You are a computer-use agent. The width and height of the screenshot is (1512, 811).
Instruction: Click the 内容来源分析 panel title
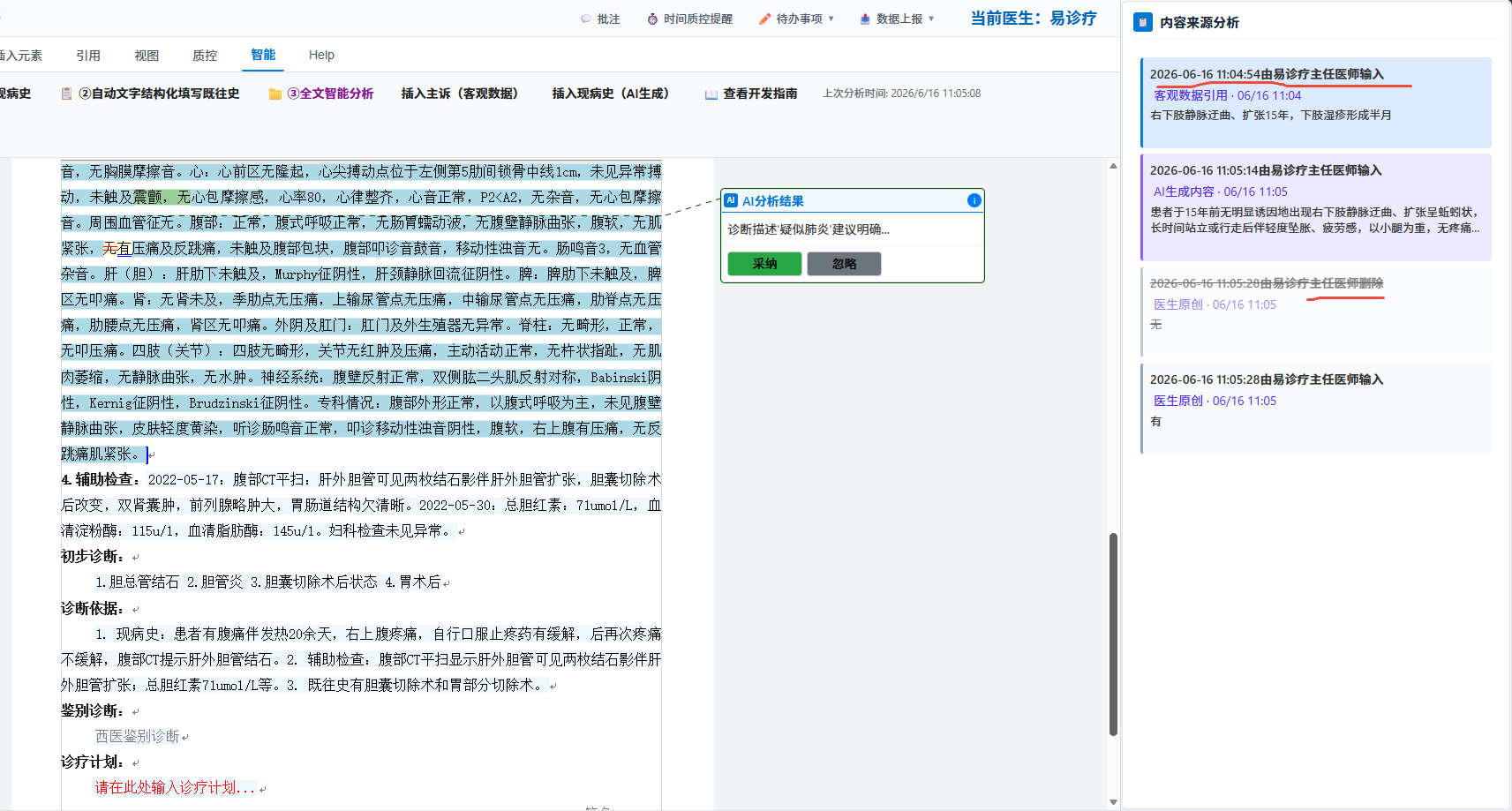(x=1200, y=22)
